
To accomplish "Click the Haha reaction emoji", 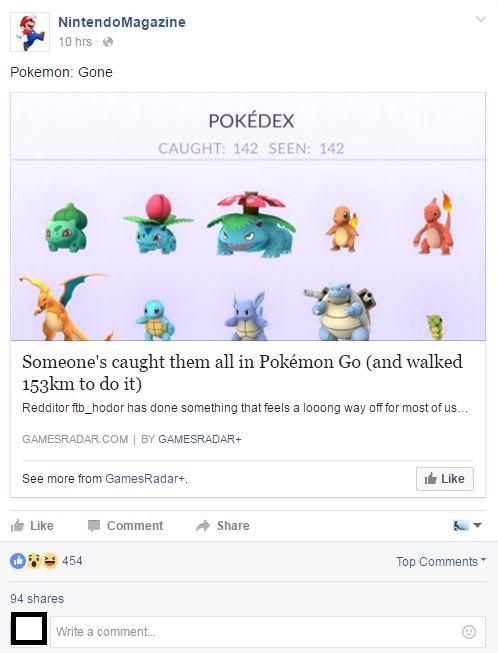I will pyautogui.click(x=50, y=561).
